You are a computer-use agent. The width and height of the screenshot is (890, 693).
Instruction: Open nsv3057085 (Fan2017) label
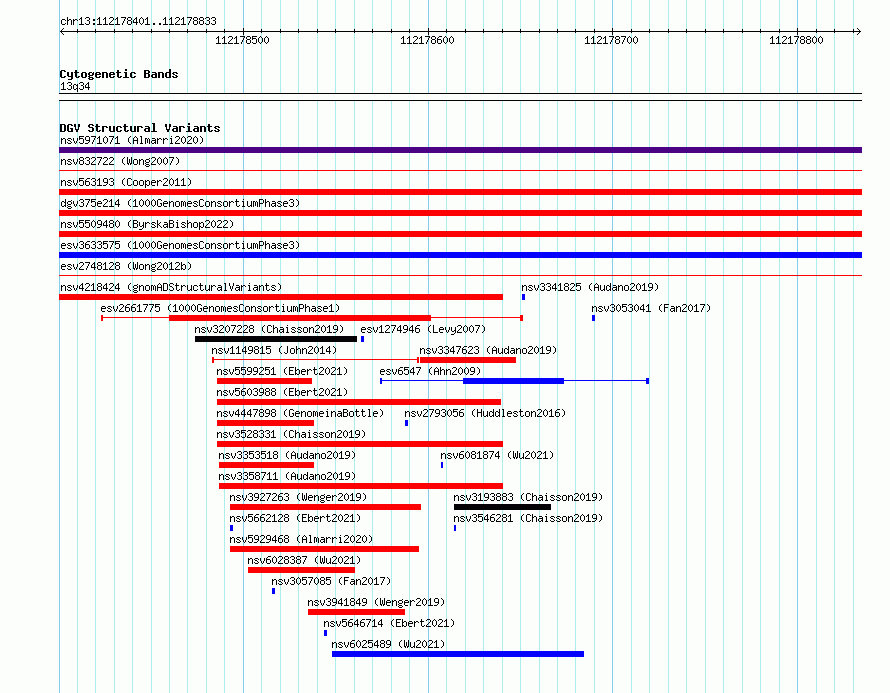[331, 581]
